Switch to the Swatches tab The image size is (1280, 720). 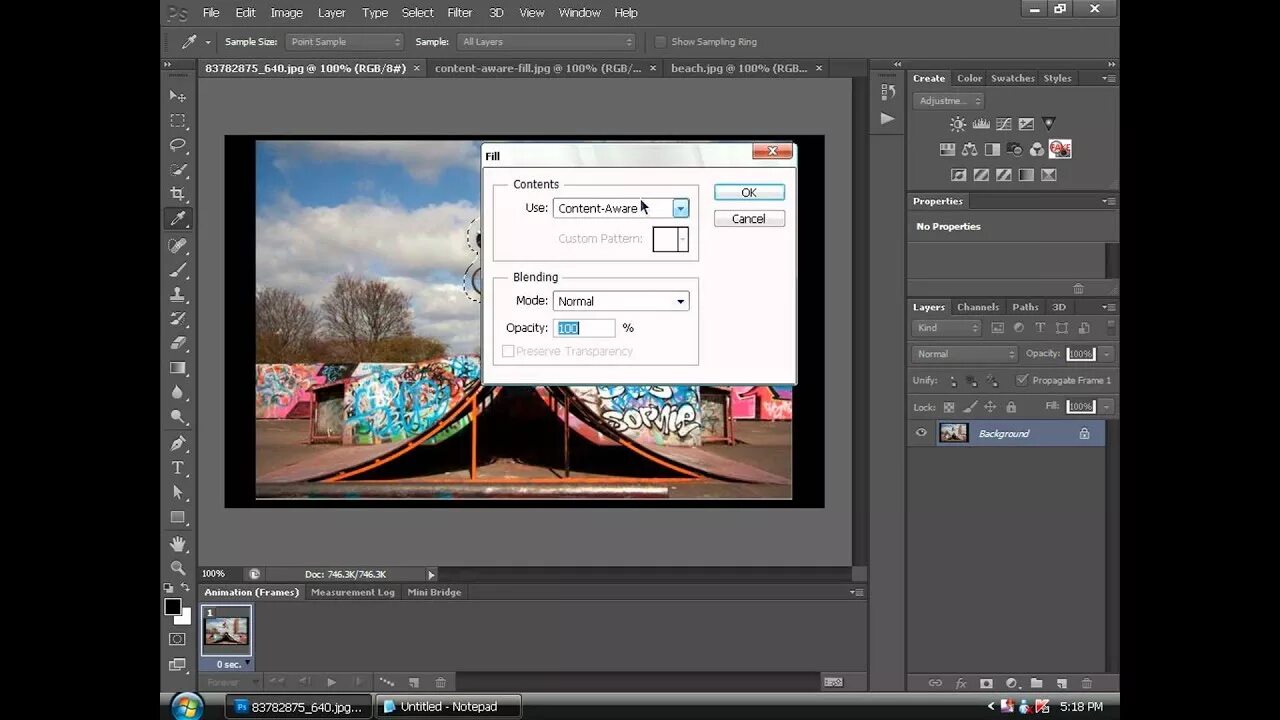point(1012,78)
